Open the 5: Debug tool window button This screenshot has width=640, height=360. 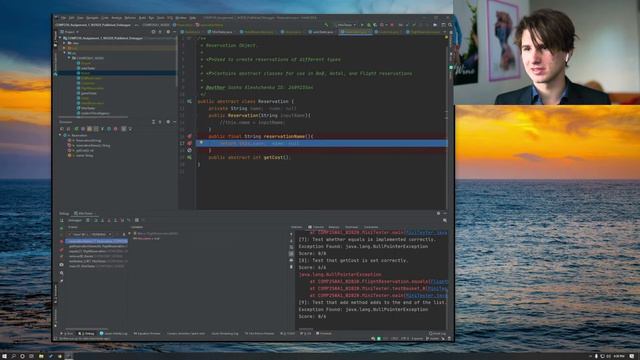[87, 333]
